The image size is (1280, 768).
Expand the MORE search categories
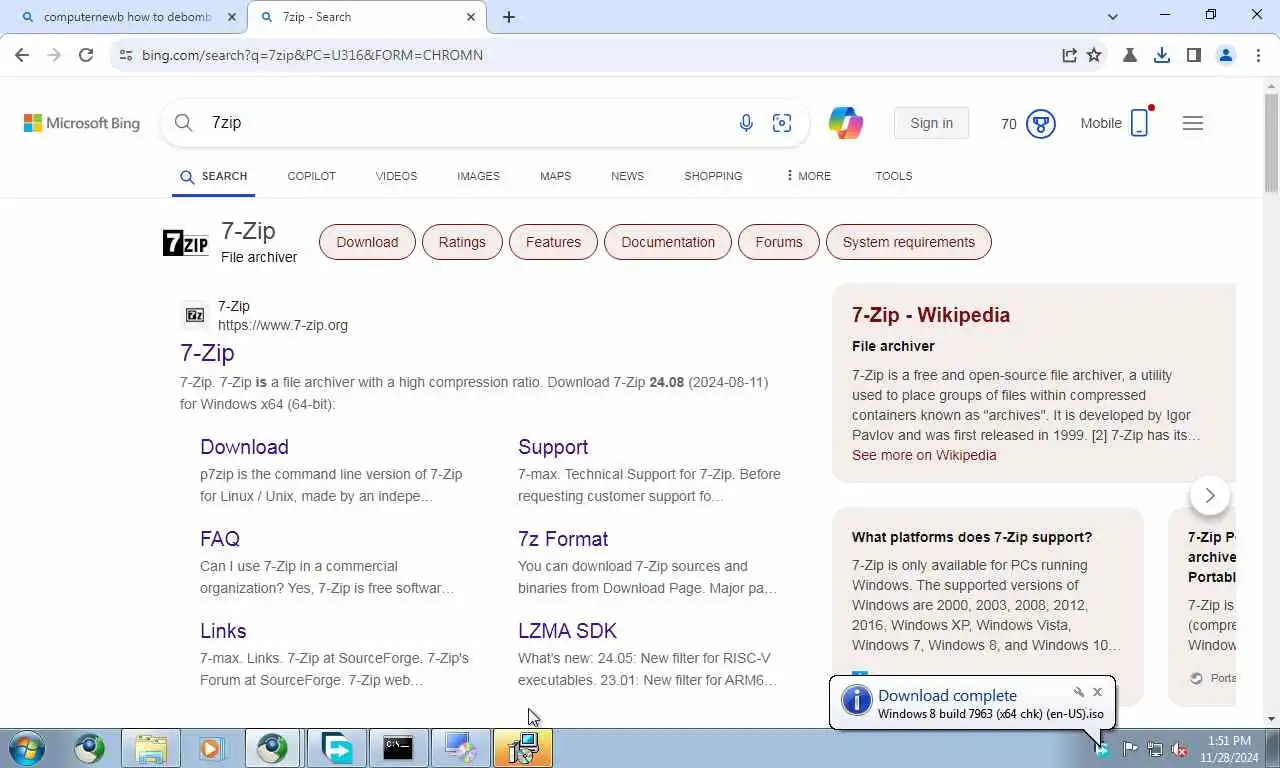point(808,176)
